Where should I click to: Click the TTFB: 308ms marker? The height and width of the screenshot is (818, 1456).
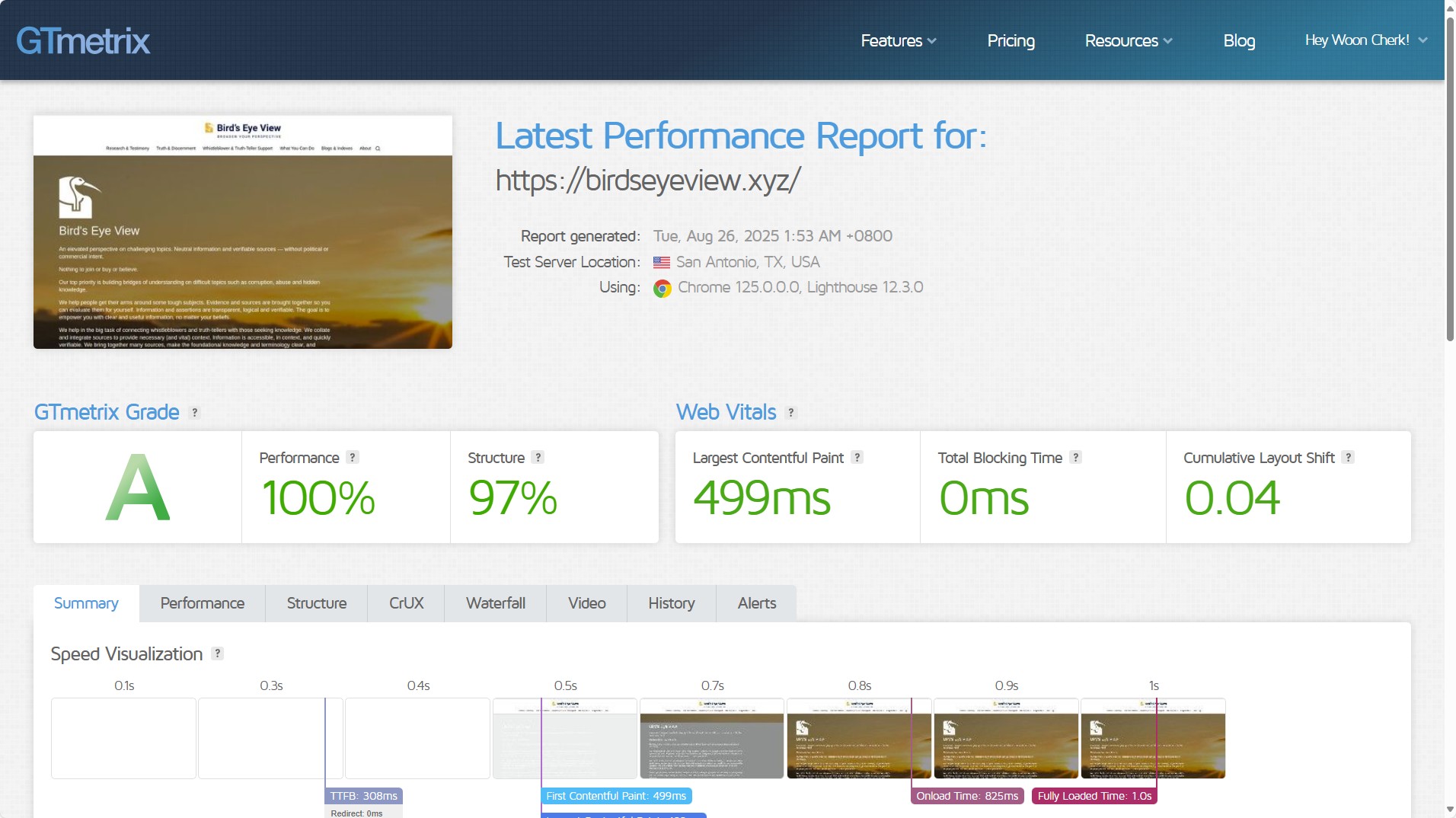364,796
